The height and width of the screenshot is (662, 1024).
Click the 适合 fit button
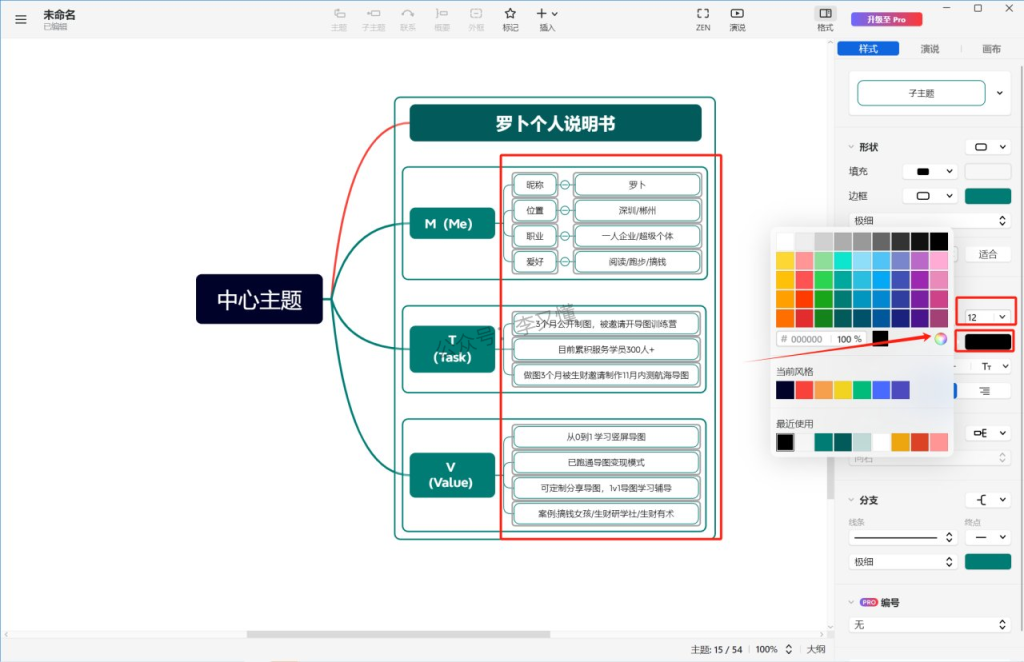(988, 254)
